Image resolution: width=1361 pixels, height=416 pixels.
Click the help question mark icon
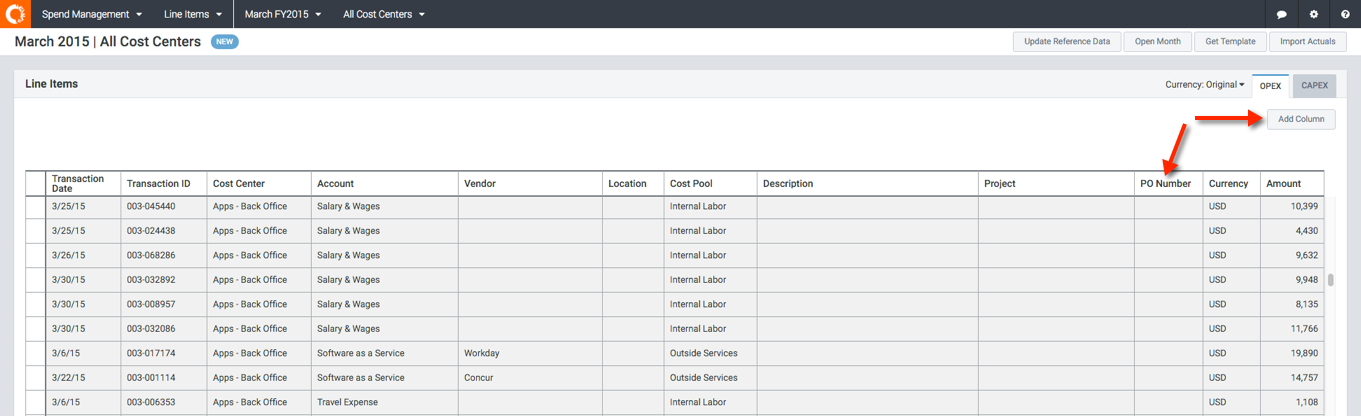coord(1345,15)
